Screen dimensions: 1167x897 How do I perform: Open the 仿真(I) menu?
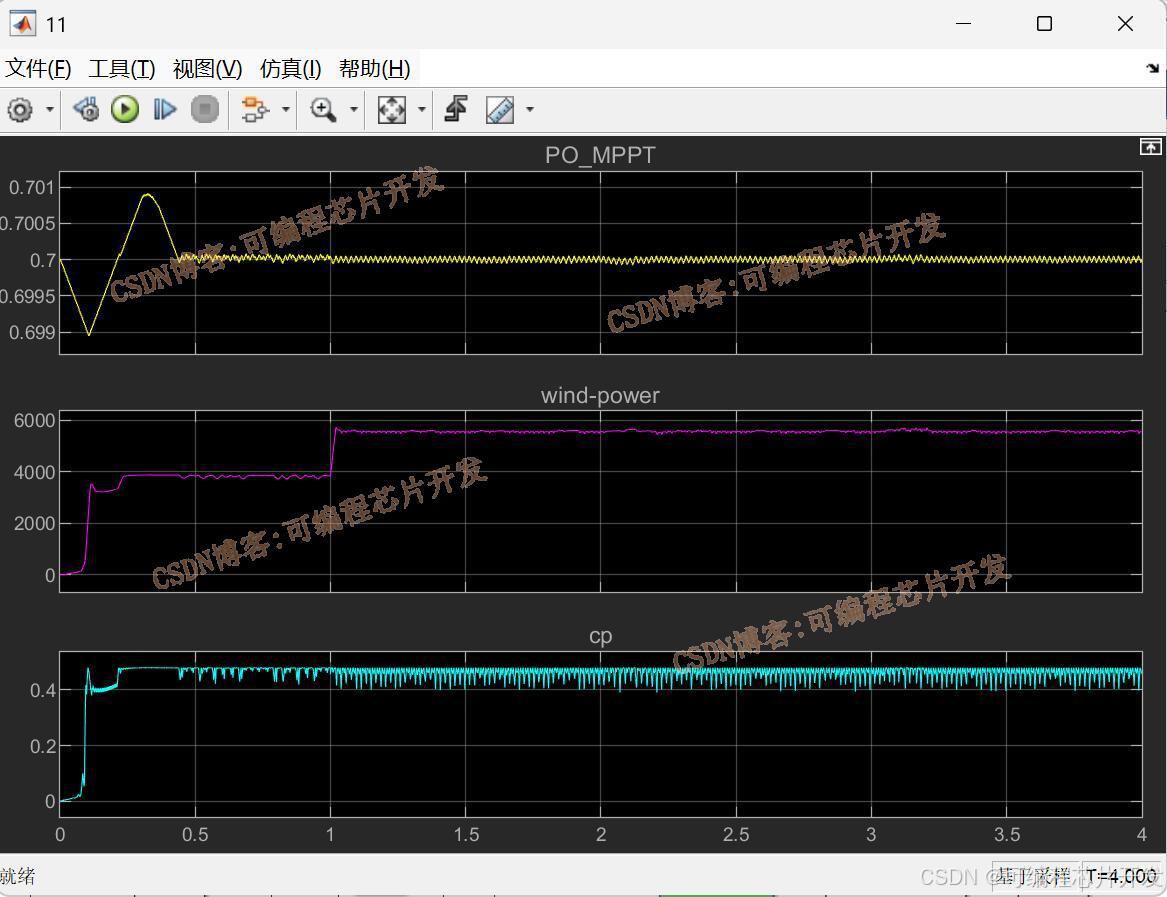point(290,68)
